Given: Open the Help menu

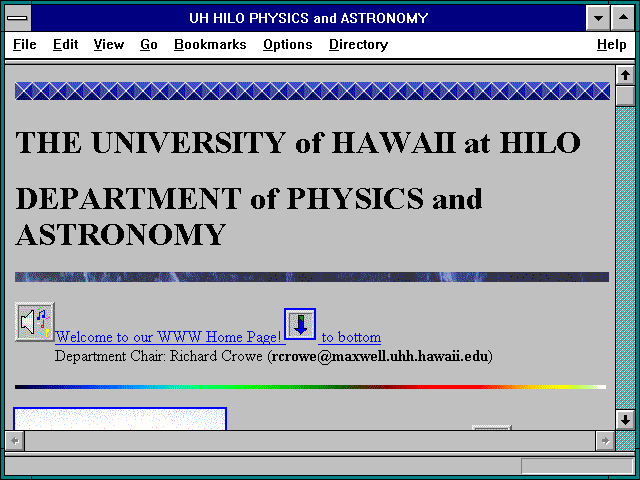Looking at the screenshot, I should tap(611, 44).
